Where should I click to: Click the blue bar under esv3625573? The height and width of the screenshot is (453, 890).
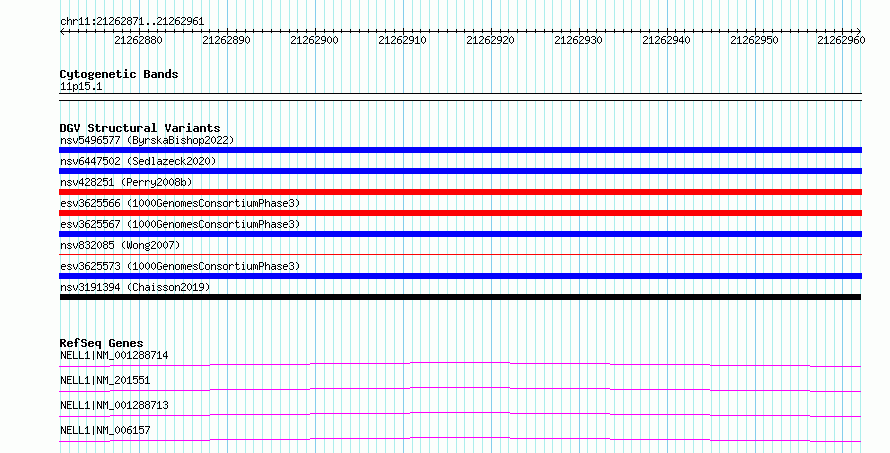460,276
